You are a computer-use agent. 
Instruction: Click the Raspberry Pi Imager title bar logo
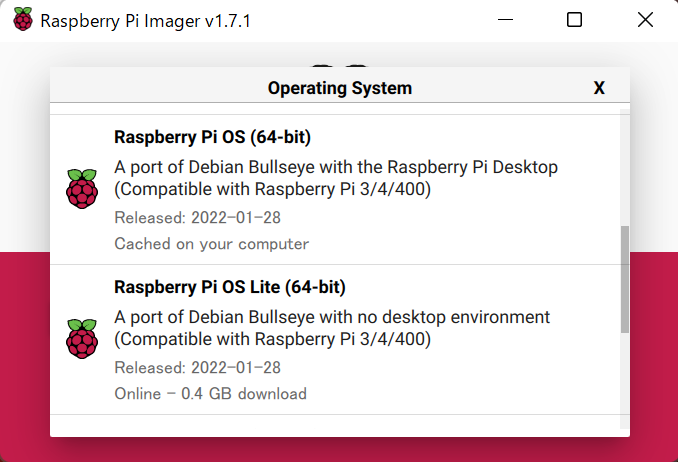pos(23,19)
